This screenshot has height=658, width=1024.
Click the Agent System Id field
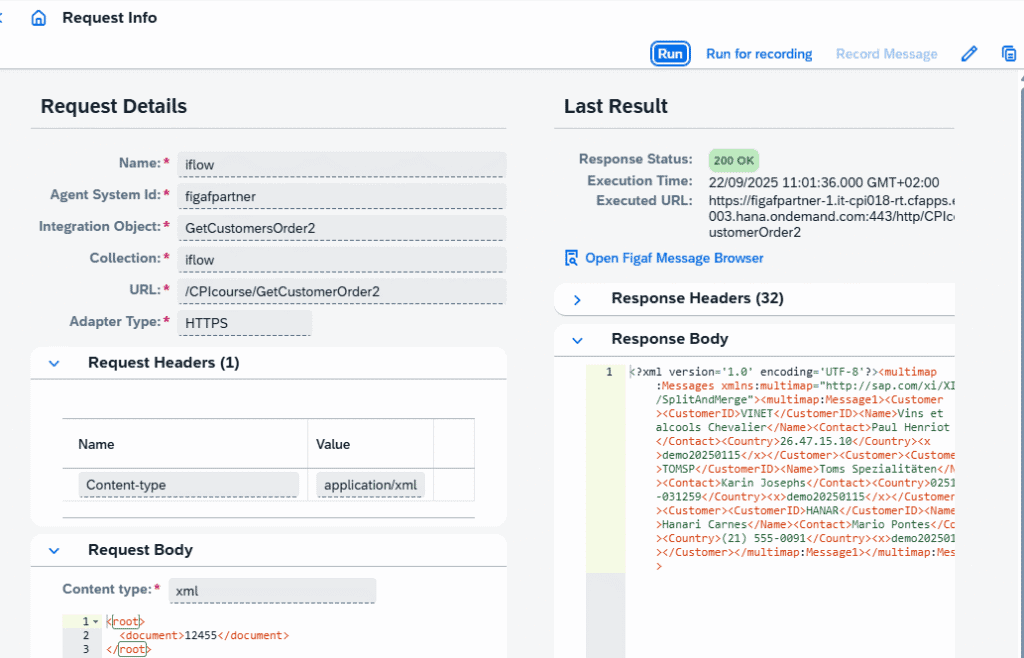tap(342, 196)
